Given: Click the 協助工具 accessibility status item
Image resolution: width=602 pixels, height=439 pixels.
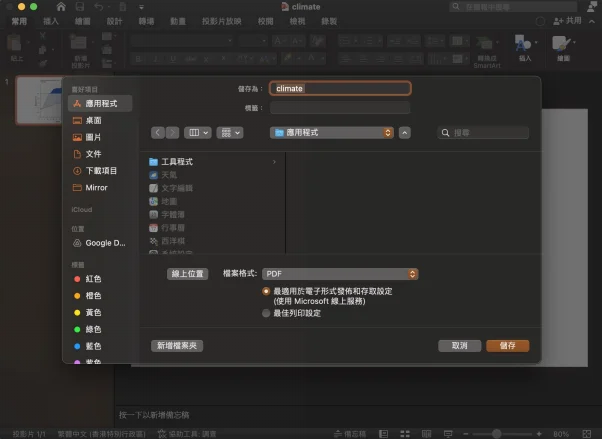Looking at the screenshot, I should 187,434.
